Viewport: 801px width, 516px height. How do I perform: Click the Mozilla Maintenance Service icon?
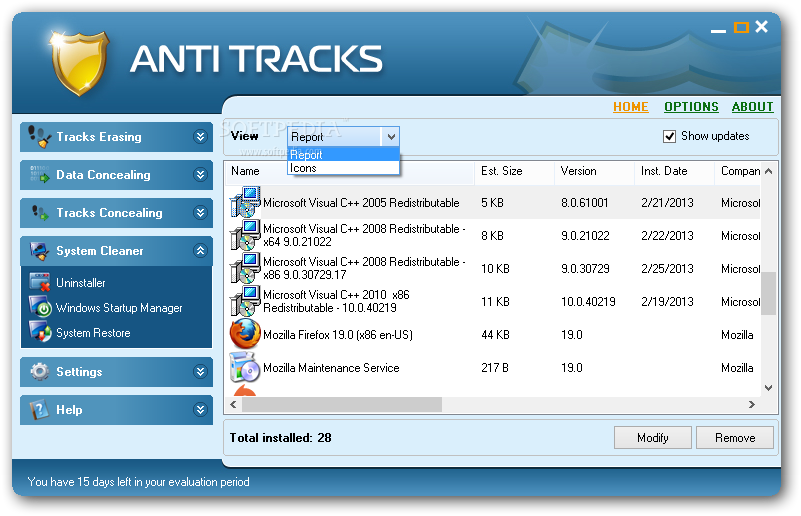click(245, 367)
